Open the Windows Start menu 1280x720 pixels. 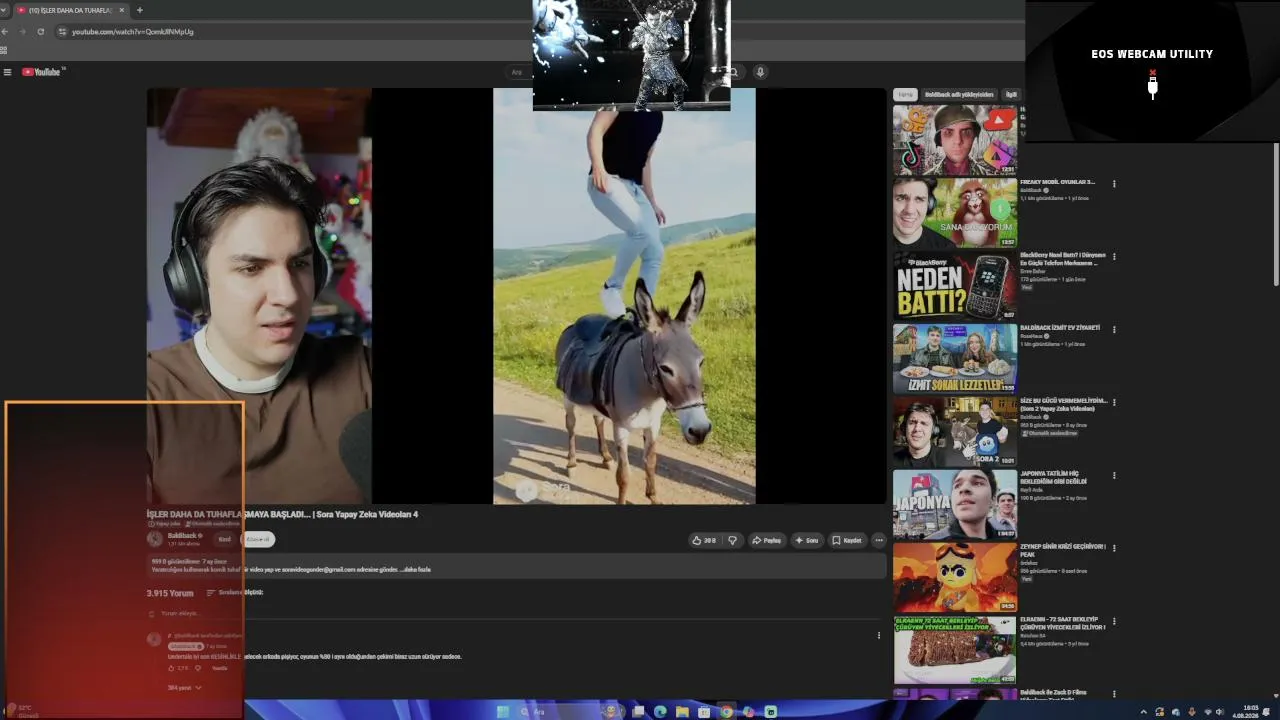503,712
